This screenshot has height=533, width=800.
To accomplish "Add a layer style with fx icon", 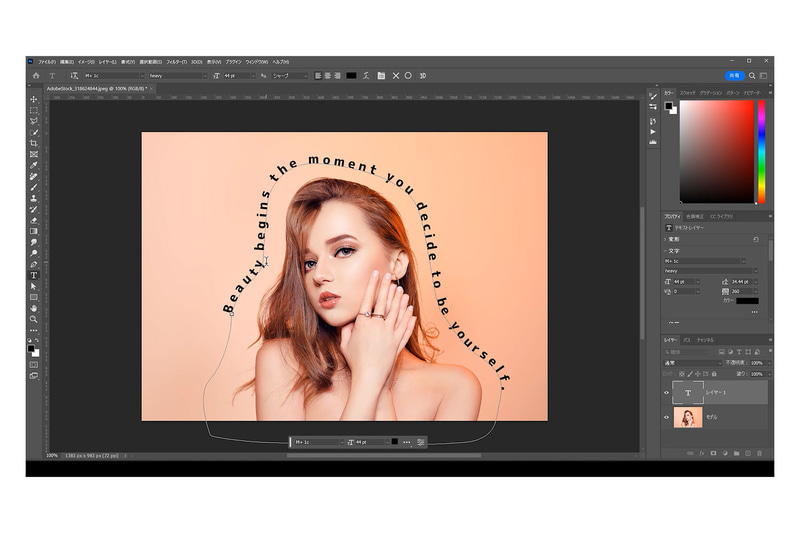I will 702,453.
